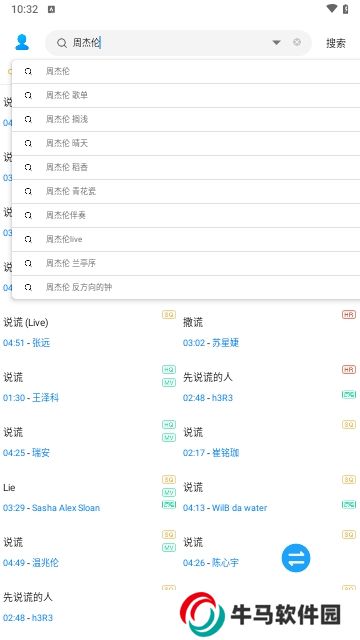
Task: Tap the MV badge for the song Lie
Action: (169, 492)
